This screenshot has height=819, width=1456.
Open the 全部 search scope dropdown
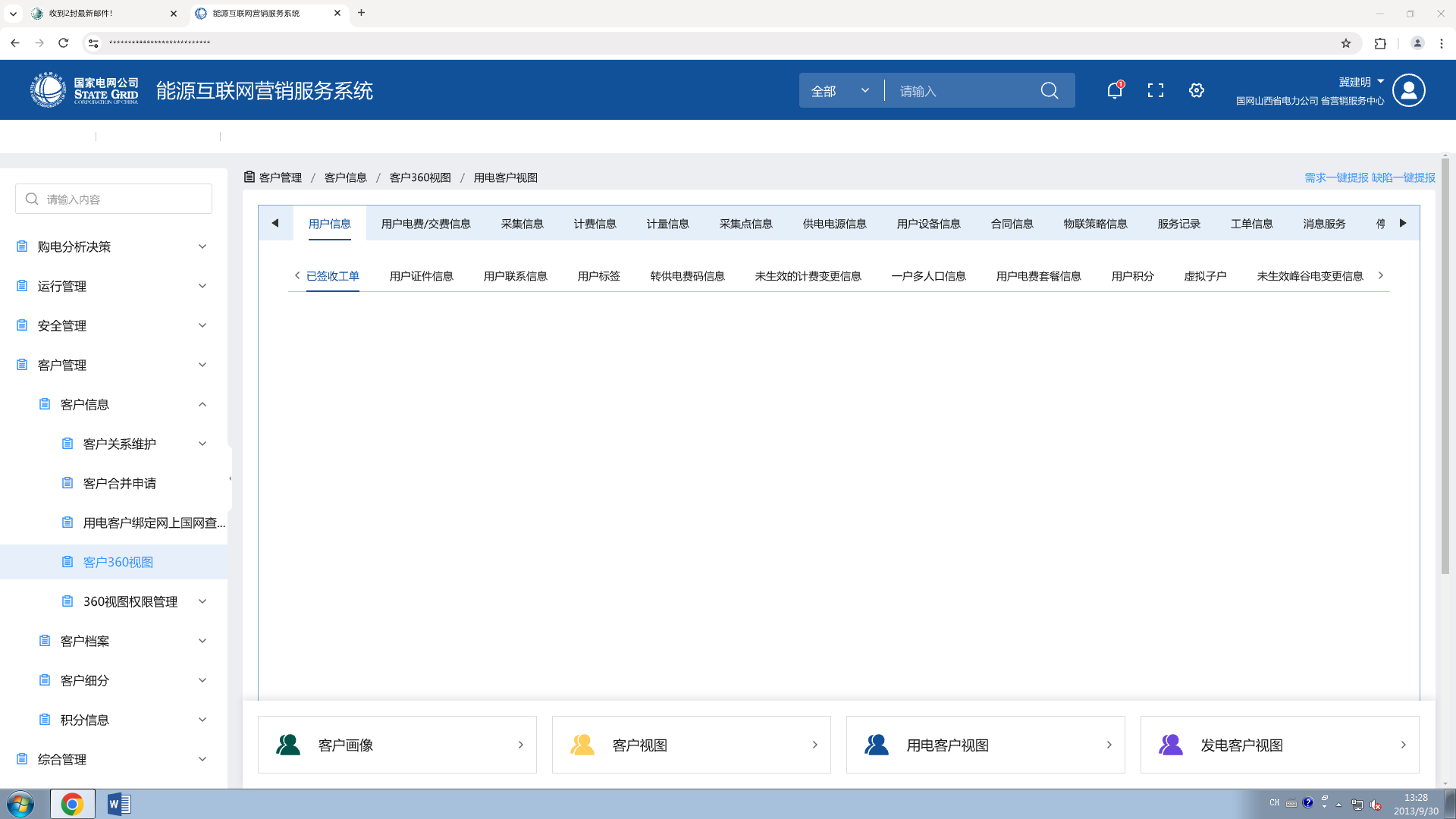[x=840, y=91]
